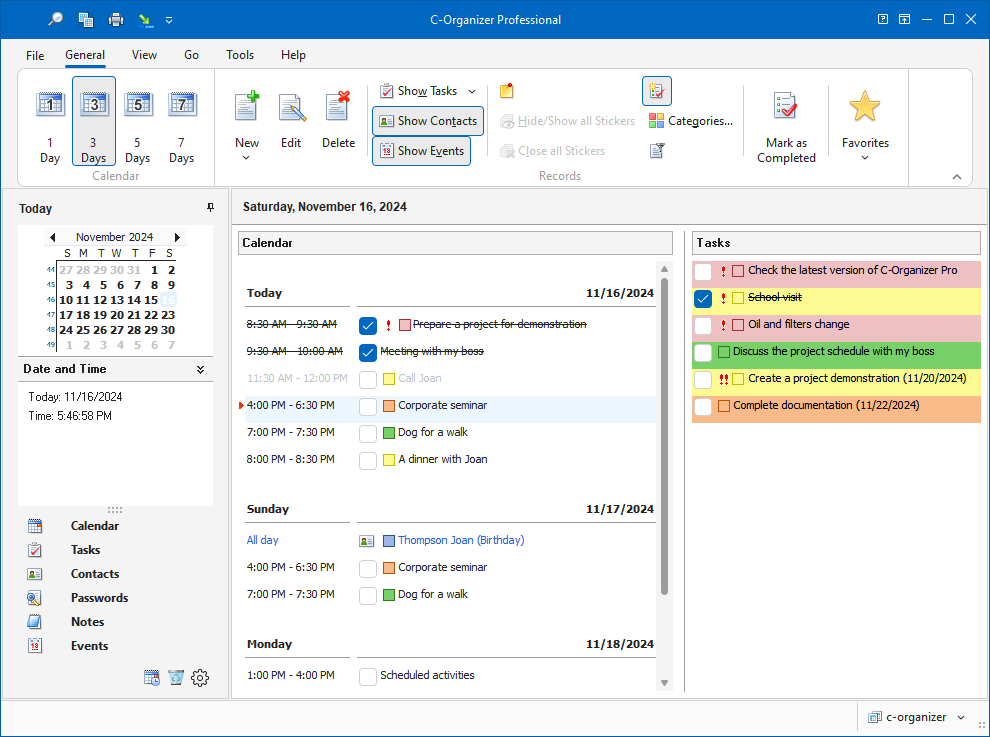
Task: Expand the Favorites dropdown arrow
Action: [865, 158]
